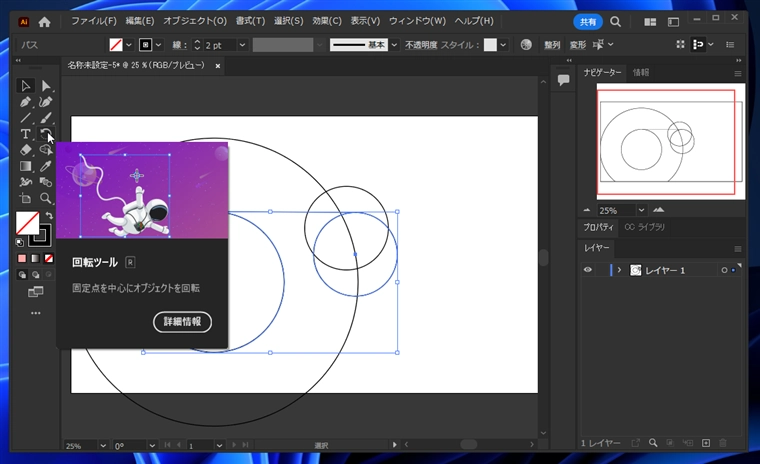The width and height of the screenshot is (760, 464).
Task: Click the 不透明度 opacity link
Action: [x=421, y=45]
